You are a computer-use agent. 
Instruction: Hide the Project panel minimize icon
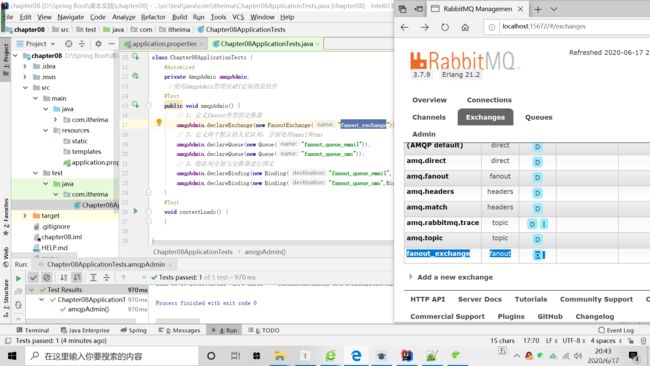coord(112,44)
